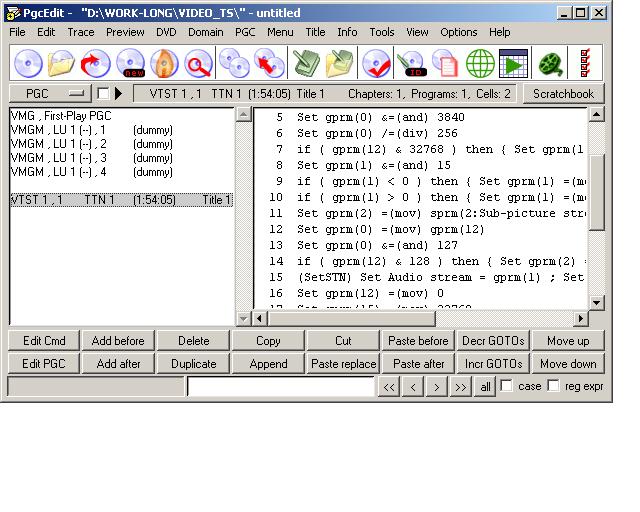Click the green globe icon
This screenshot has width=640, height=512.
tap(480, 63)
